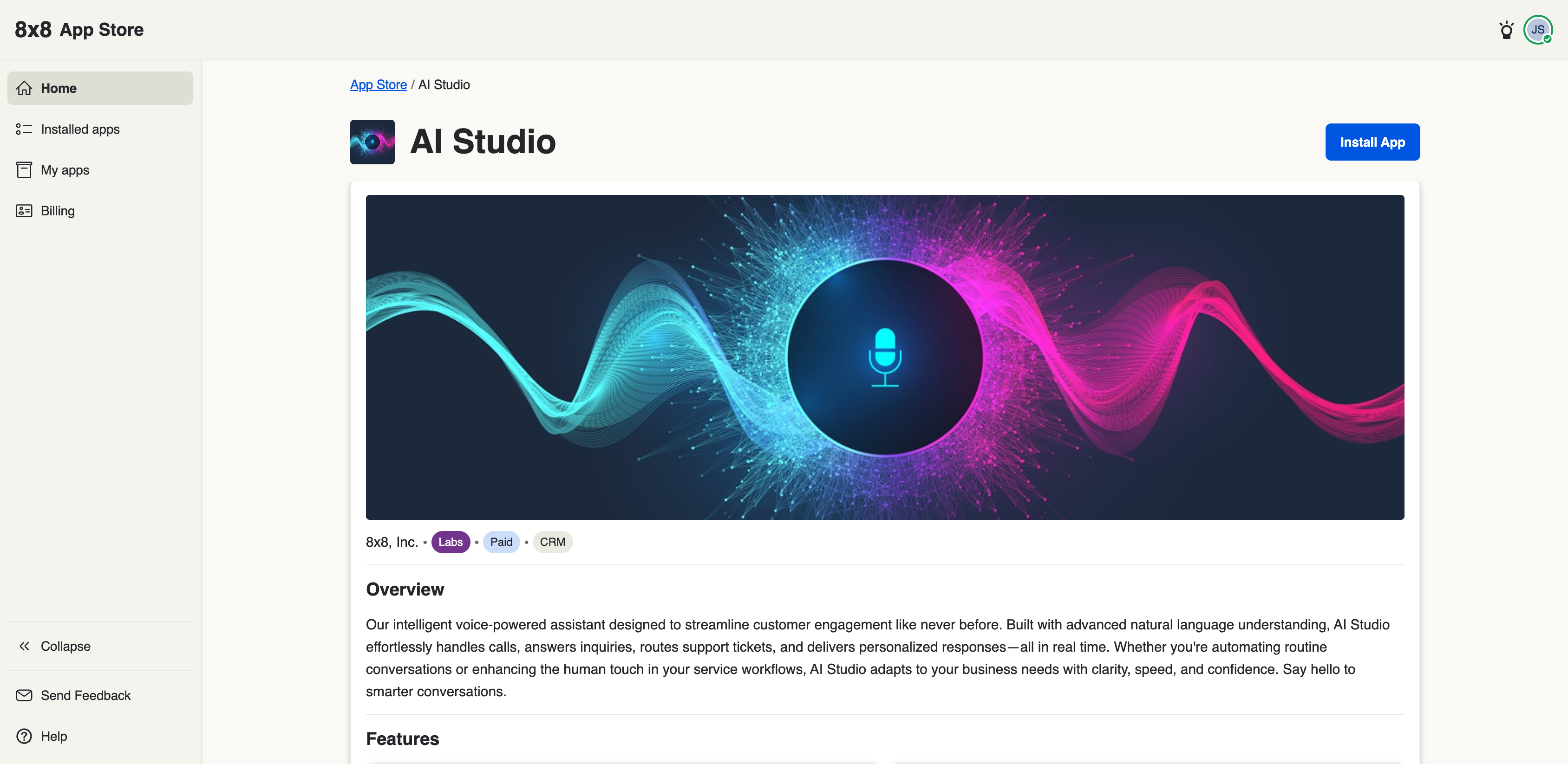Click the lightbulb icon in the header

point(1507,30)
